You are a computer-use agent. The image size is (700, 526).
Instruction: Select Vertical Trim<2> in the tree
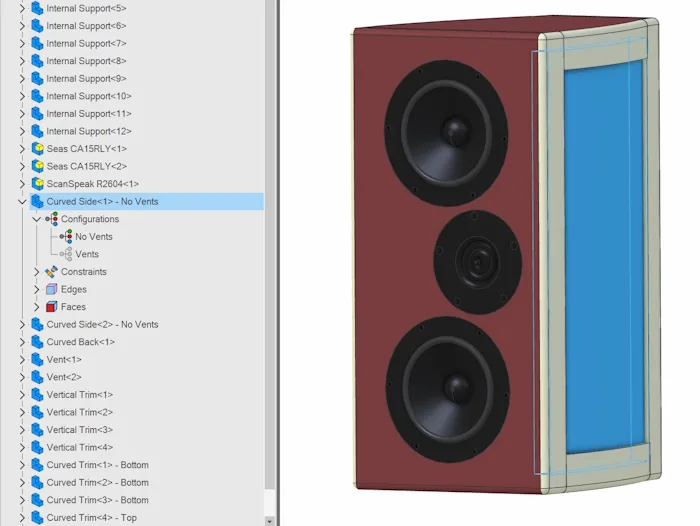pyautogui.click(x=79, y=412)
